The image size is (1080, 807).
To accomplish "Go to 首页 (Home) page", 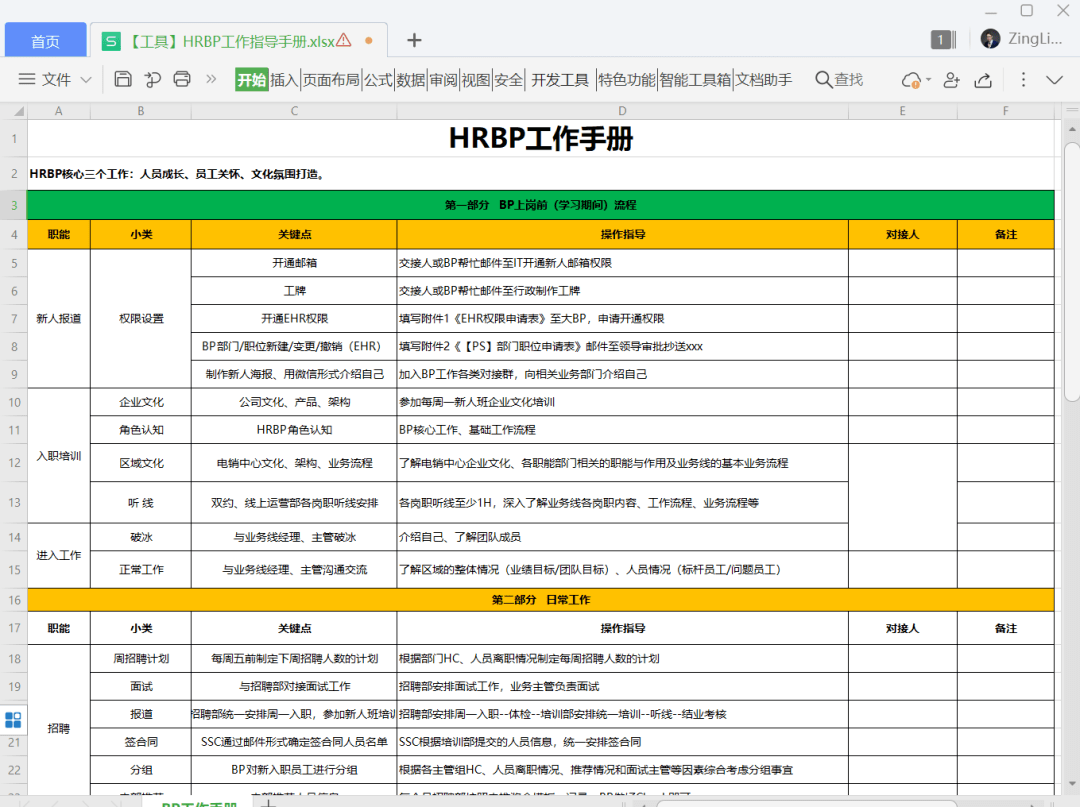I will (43, 39).
